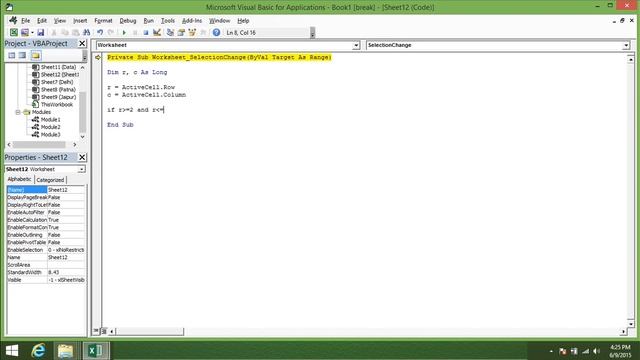Image resolution: width=640 pixels, height=360 pixels.
Task: Open the View menu
Action: [60, 20]
